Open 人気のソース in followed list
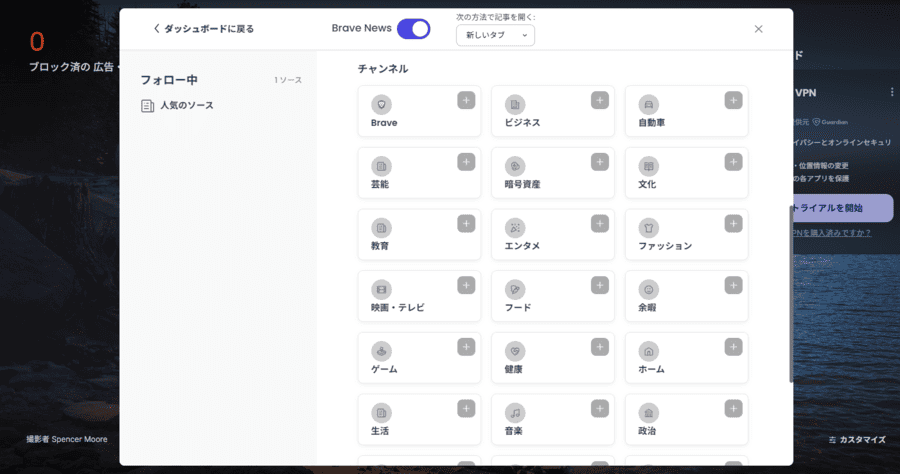Viewport: 900px width, 474px height. 178,106
